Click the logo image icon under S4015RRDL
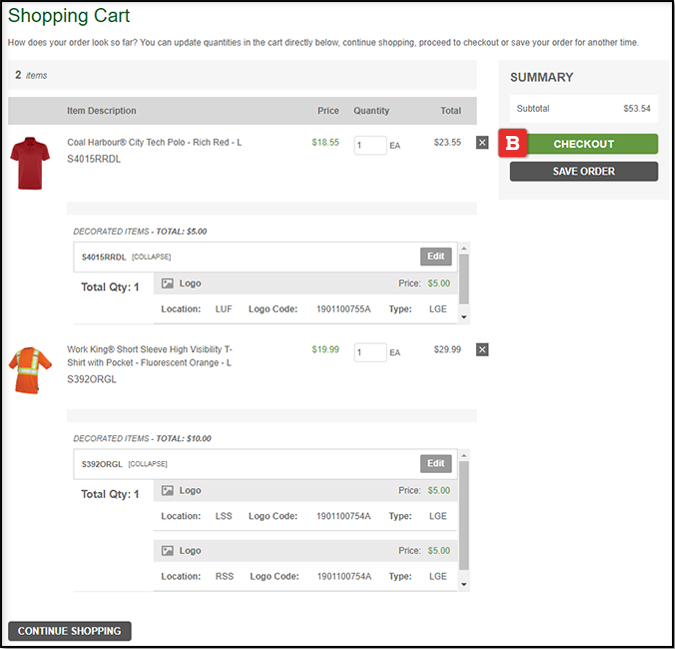The width and height of the screenshot is (675, 649). [168, 284]
